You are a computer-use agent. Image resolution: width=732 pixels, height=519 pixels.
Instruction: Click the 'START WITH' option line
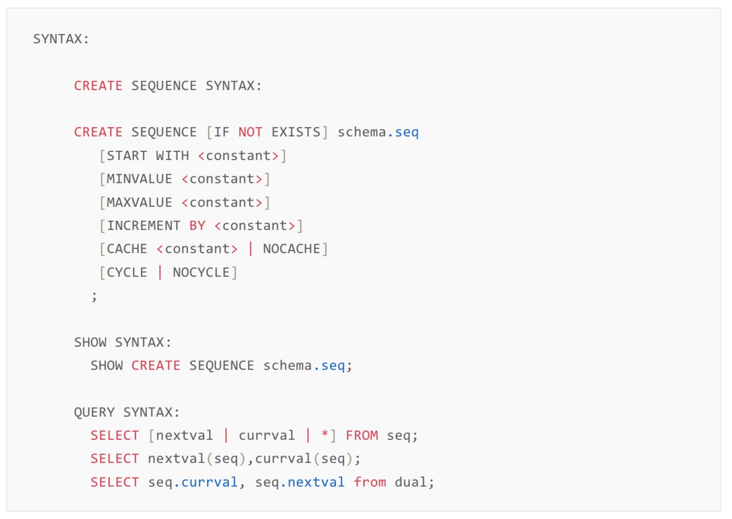[193, 156]
